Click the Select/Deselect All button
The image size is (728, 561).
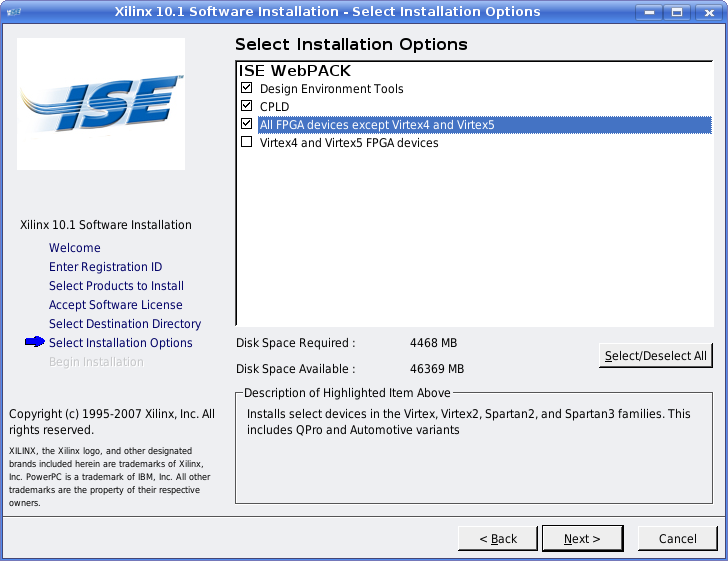pyautogui.click(x=655, y=356)
